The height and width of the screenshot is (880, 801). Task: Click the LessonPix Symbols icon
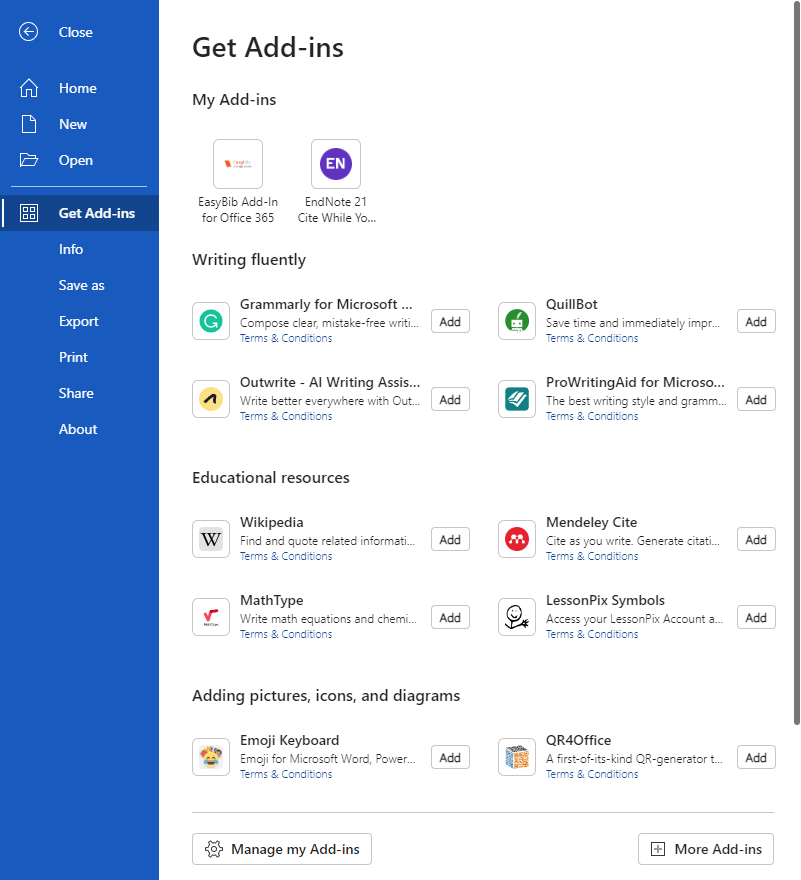click(517, 617)
